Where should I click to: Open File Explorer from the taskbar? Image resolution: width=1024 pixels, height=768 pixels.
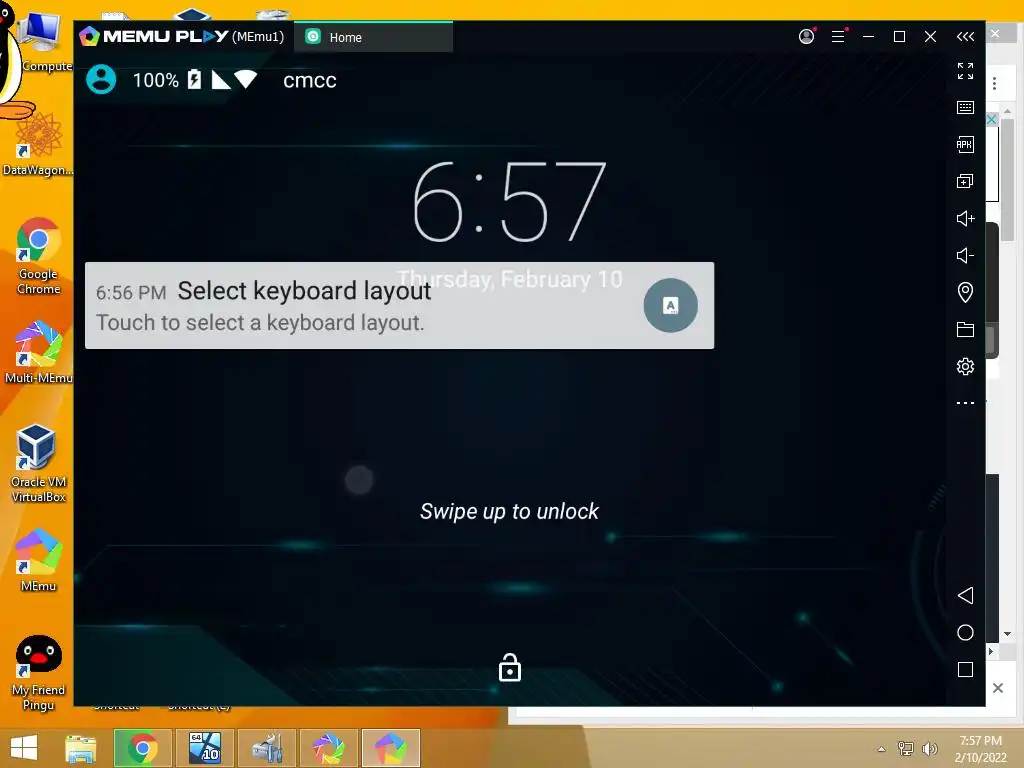(x=81, y=748)
